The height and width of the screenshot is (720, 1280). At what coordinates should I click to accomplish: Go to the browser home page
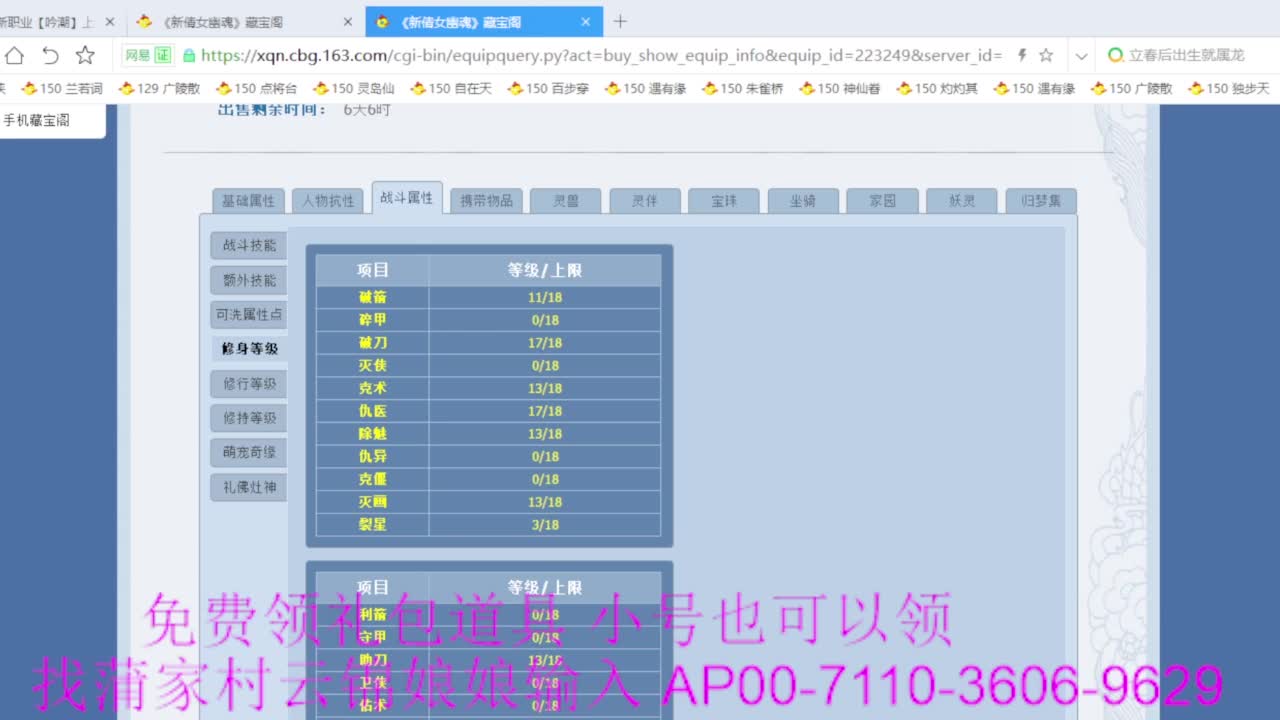click(x=15, y=55)
